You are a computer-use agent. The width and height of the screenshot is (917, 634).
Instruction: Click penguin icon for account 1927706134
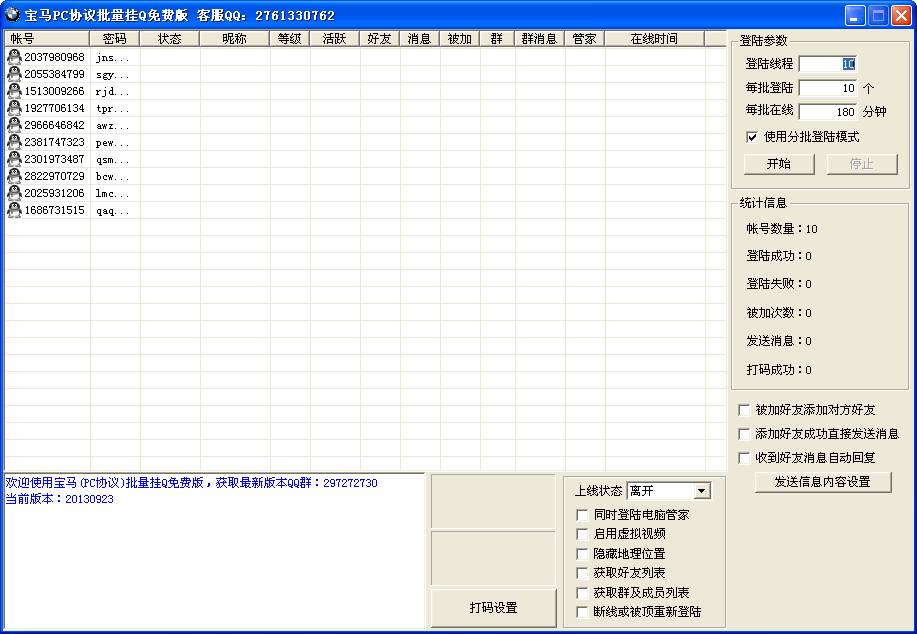pos(14,108)
